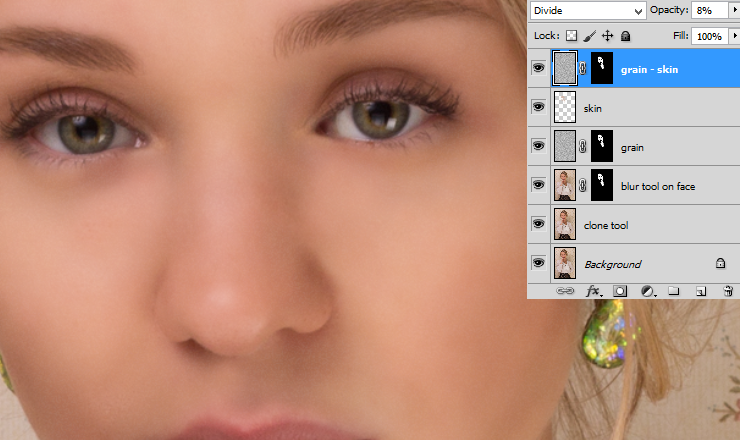Open the Divide blend mode dropdown
This screenshot has height=440, width=740.
pos(588,10)
